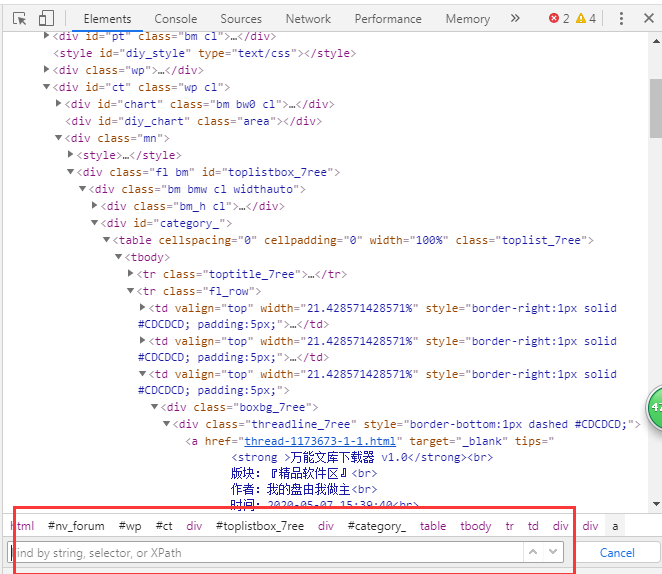Select the #toplistbox_7ree breadcrumb
Viewport: 662px width, 574px height.
pos(260,526)
